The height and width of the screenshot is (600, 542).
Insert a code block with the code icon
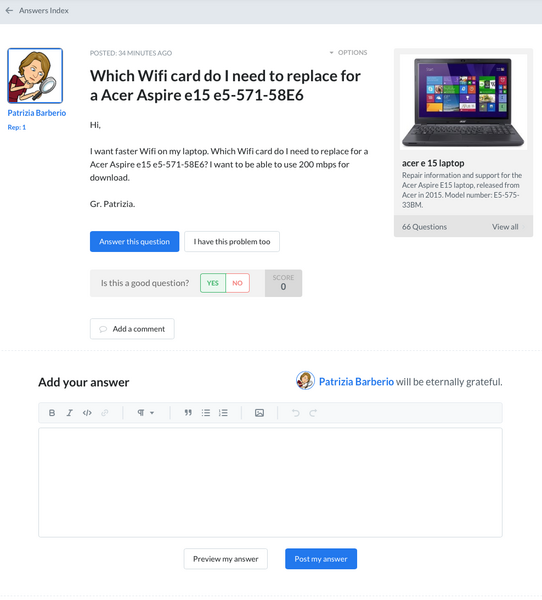point(87,412)
